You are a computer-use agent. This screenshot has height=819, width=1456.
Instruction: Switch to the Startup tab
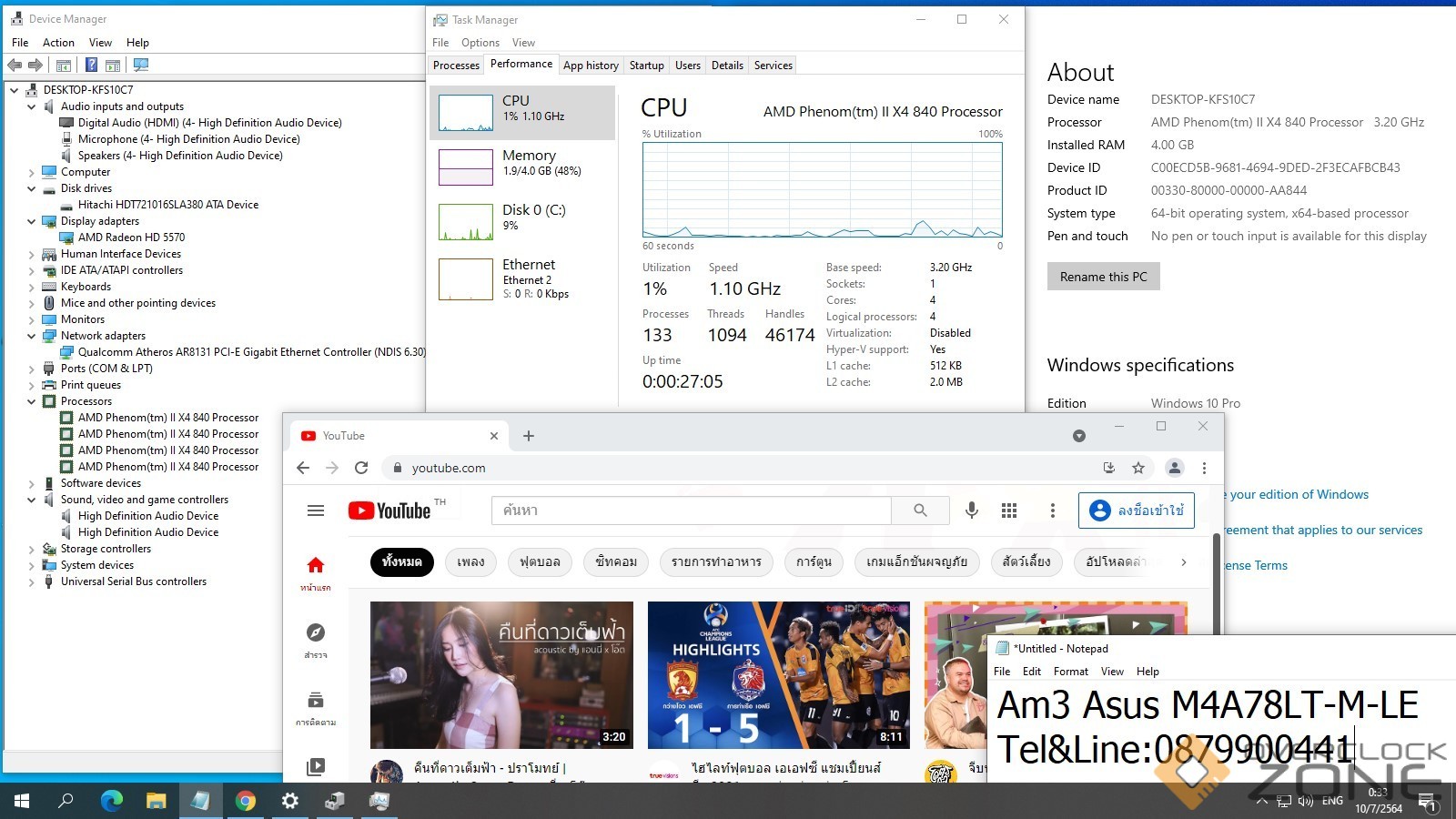click(646, 66)
